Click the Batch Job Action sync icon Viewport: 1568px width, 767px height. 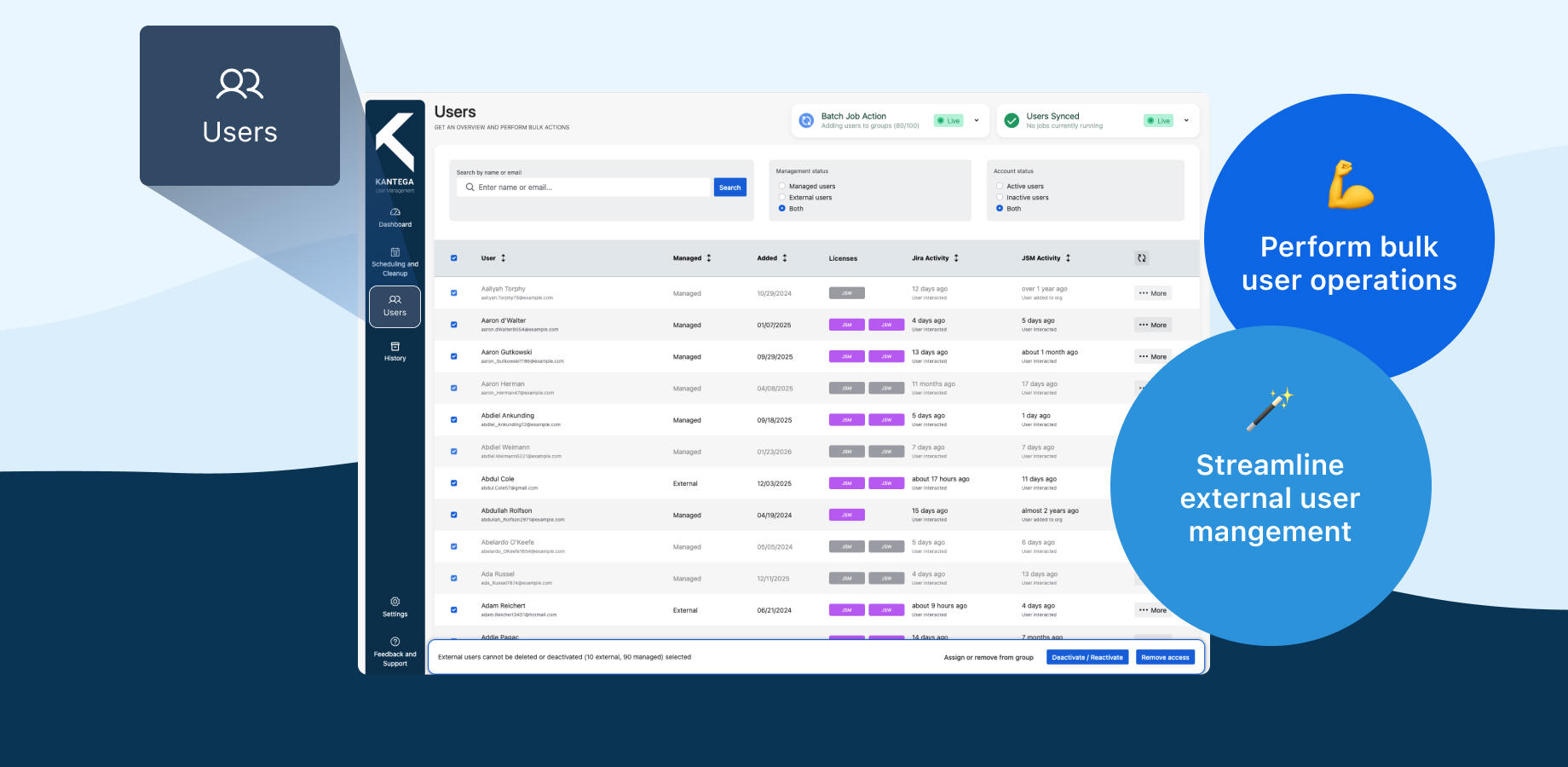click(x=806, y=121)
